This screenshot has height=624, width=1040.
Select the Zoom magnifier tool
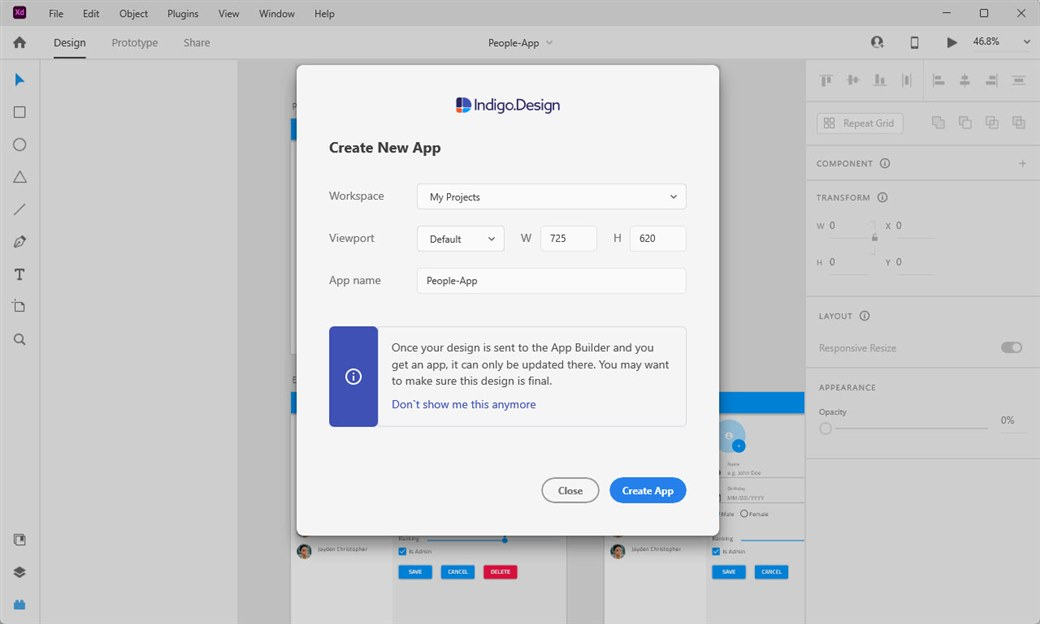click(20, 340)
